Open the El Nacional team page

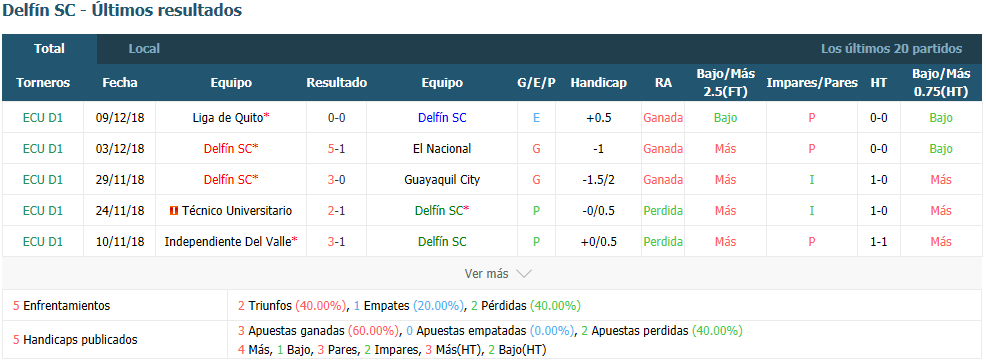click(x=442, y=148)
